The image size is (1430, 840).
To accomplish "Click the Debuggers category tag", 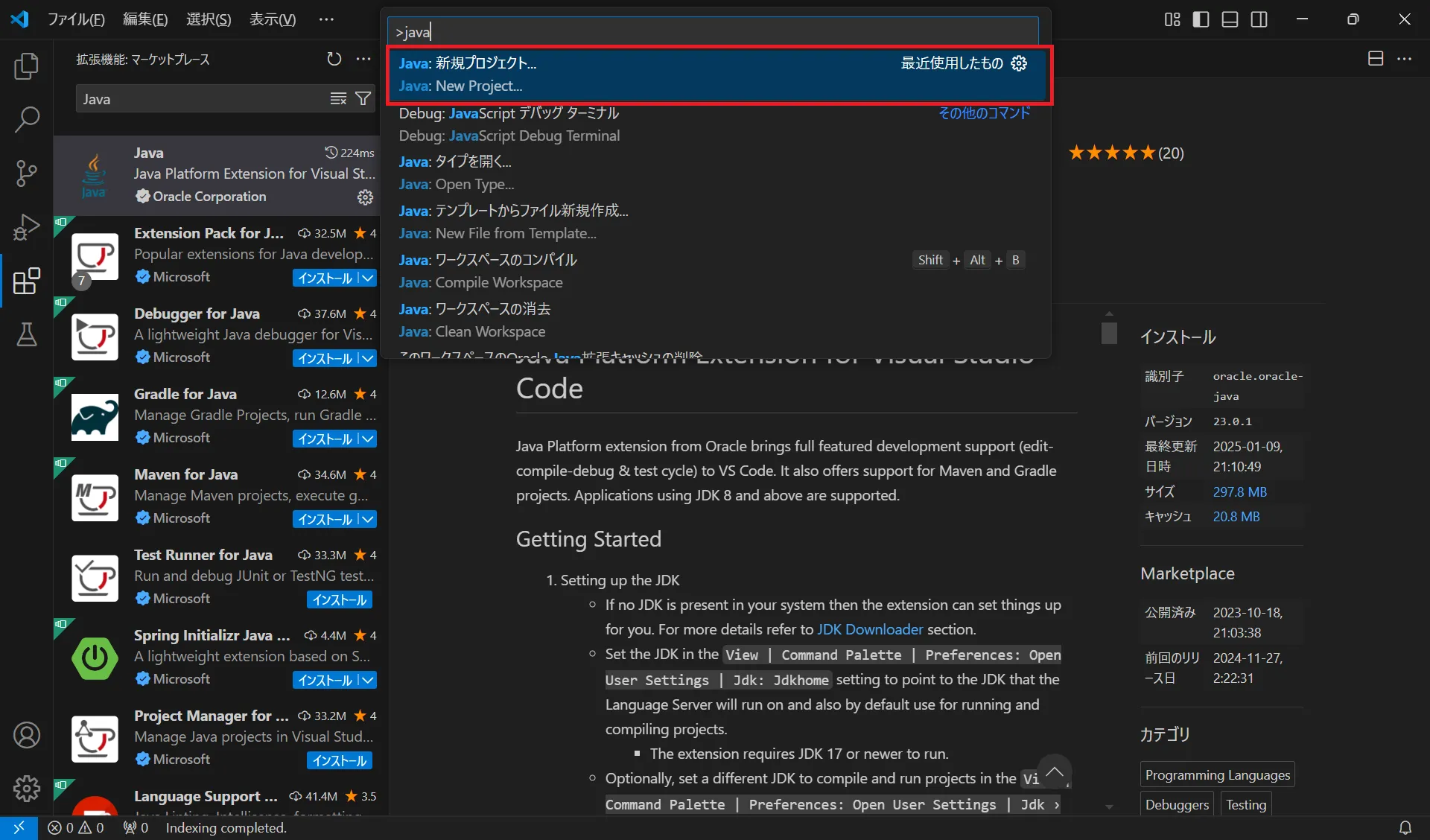I will pyautogui.click(x=1177, y=804).
